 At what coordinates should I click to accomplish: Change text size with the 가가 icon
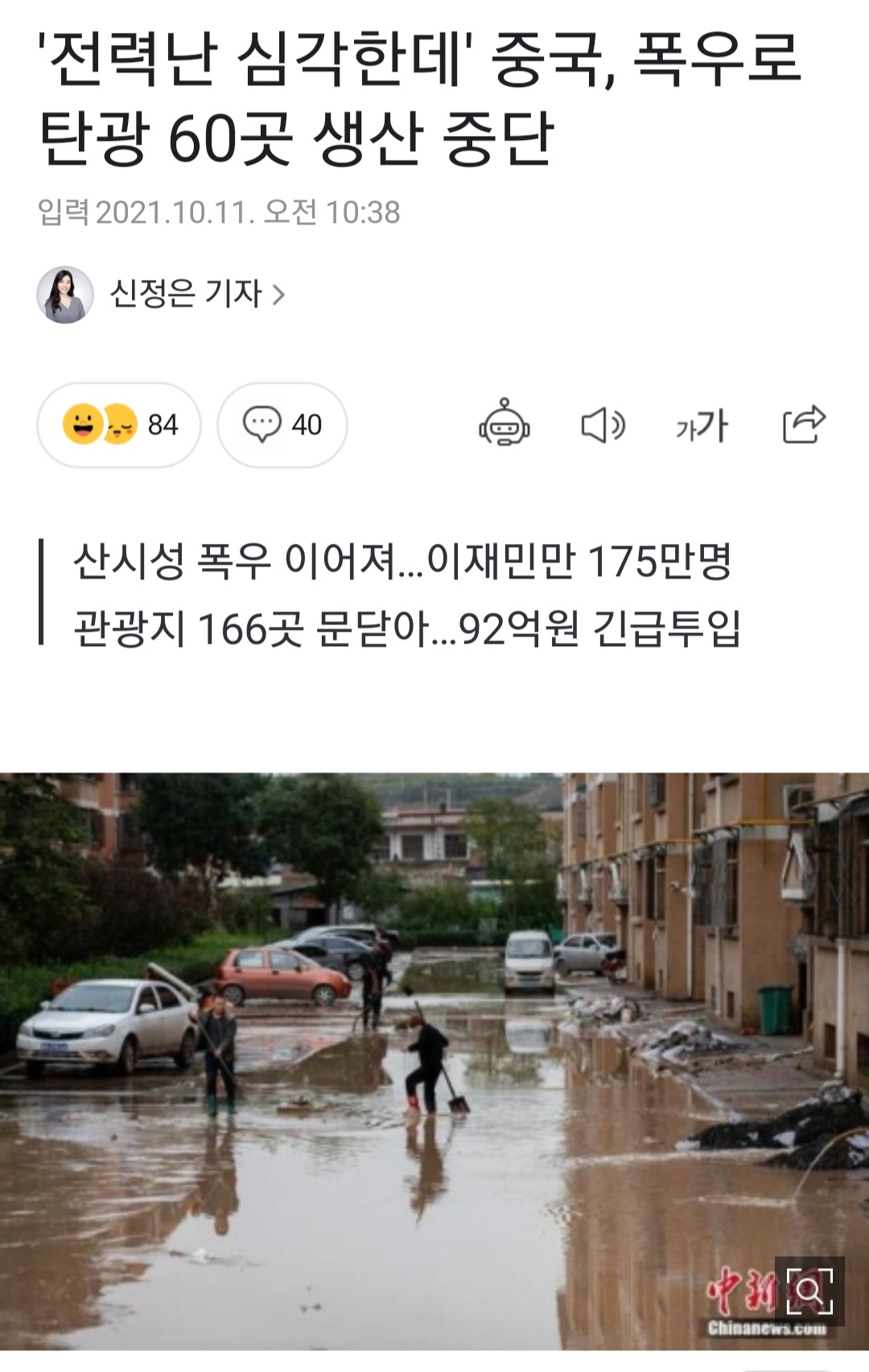(702, 425)
